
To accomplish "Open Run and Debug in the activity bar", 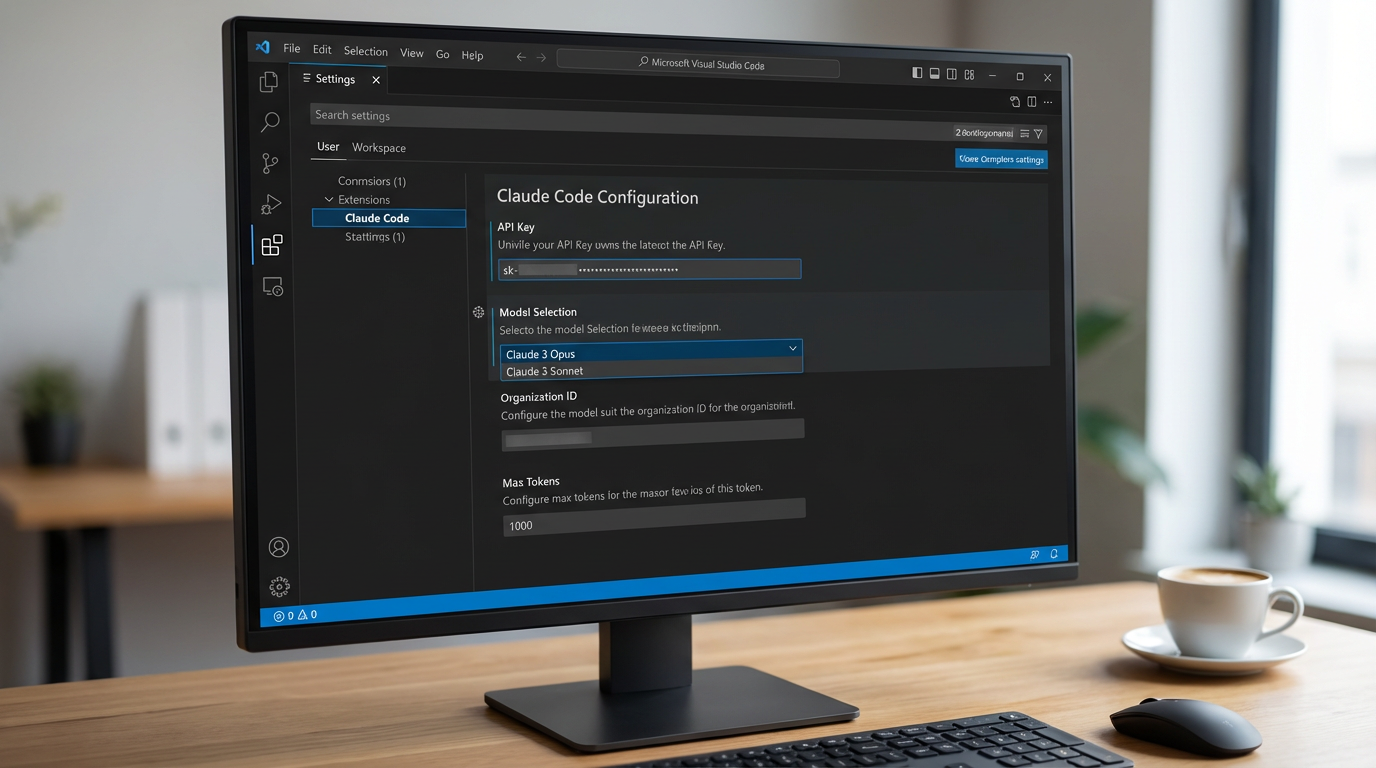I will coord(269,203).
